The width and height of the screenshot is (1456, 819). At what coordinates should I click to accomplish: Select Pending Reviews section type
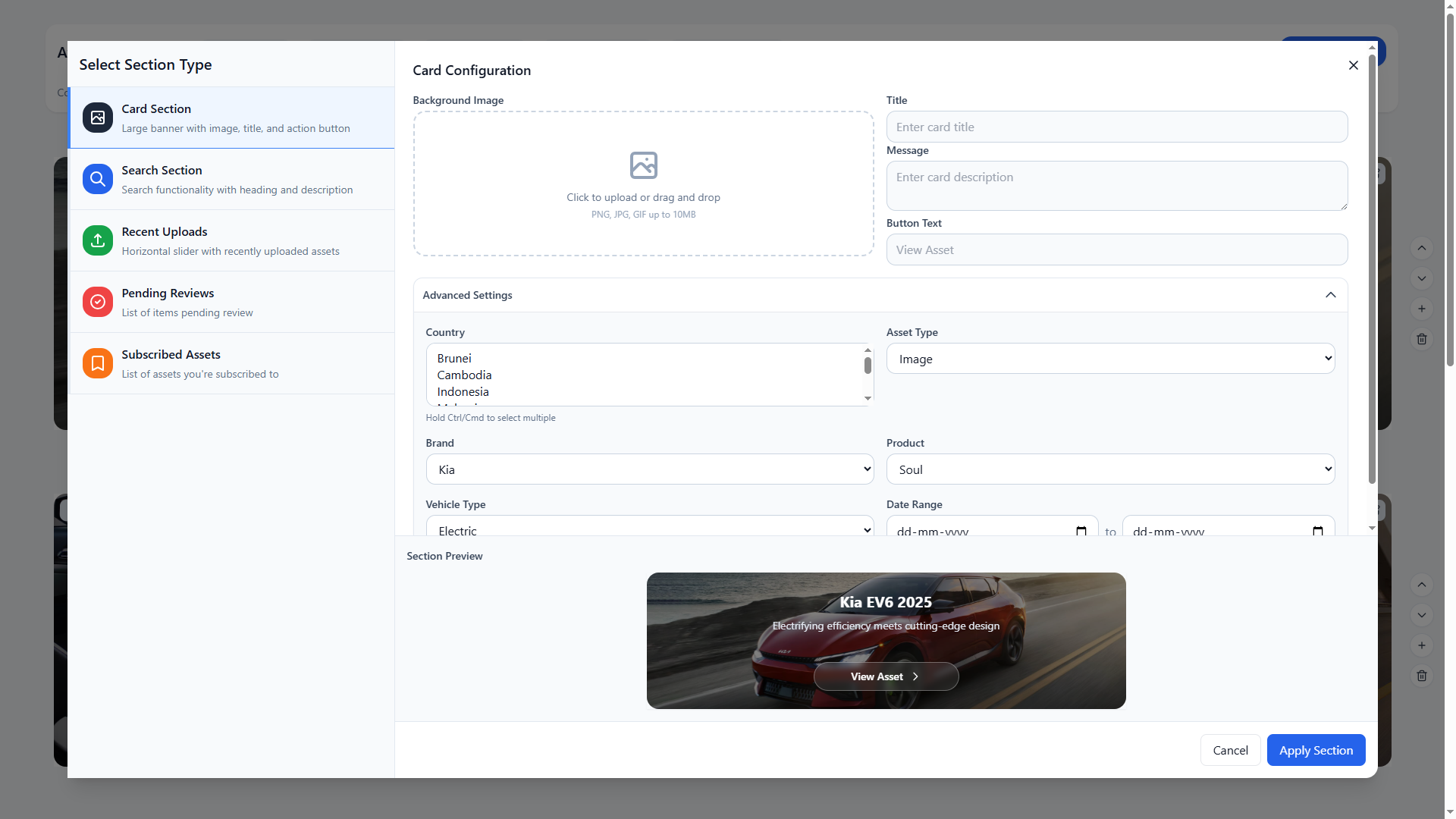pos(232,302)
